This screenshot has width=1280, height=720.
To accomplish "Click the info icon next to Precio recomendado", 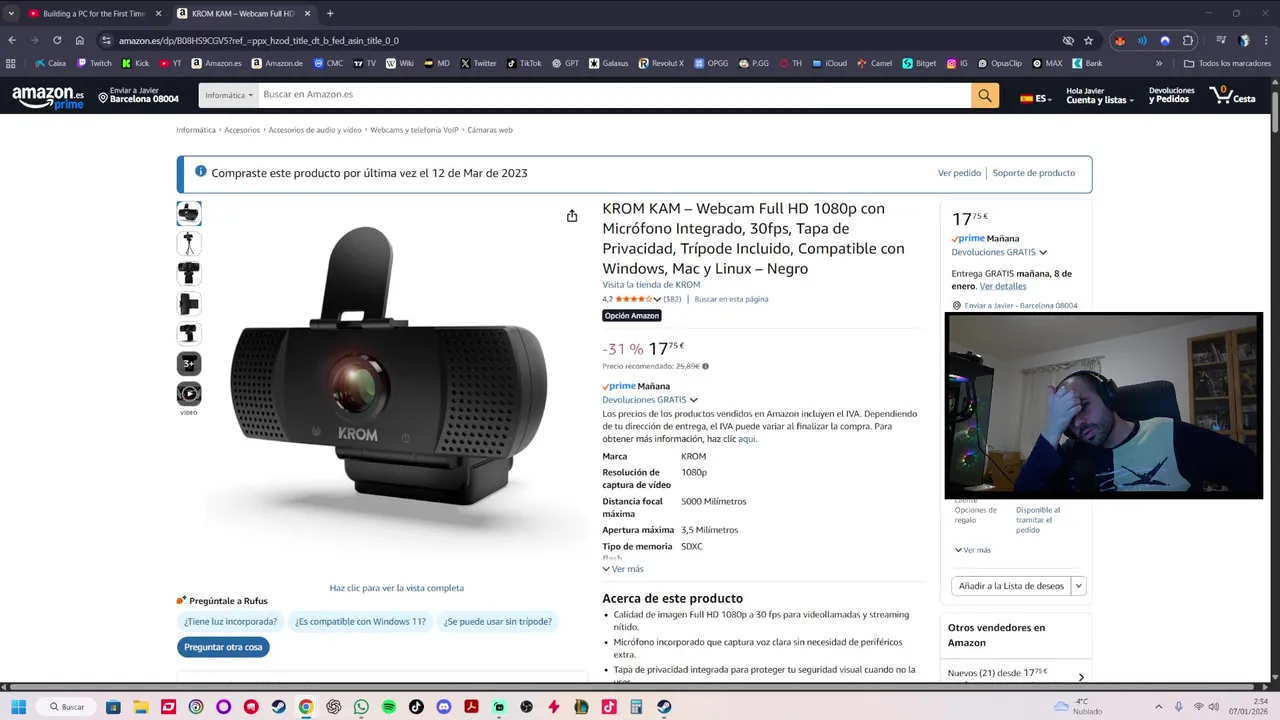I will tap(705, 366).
